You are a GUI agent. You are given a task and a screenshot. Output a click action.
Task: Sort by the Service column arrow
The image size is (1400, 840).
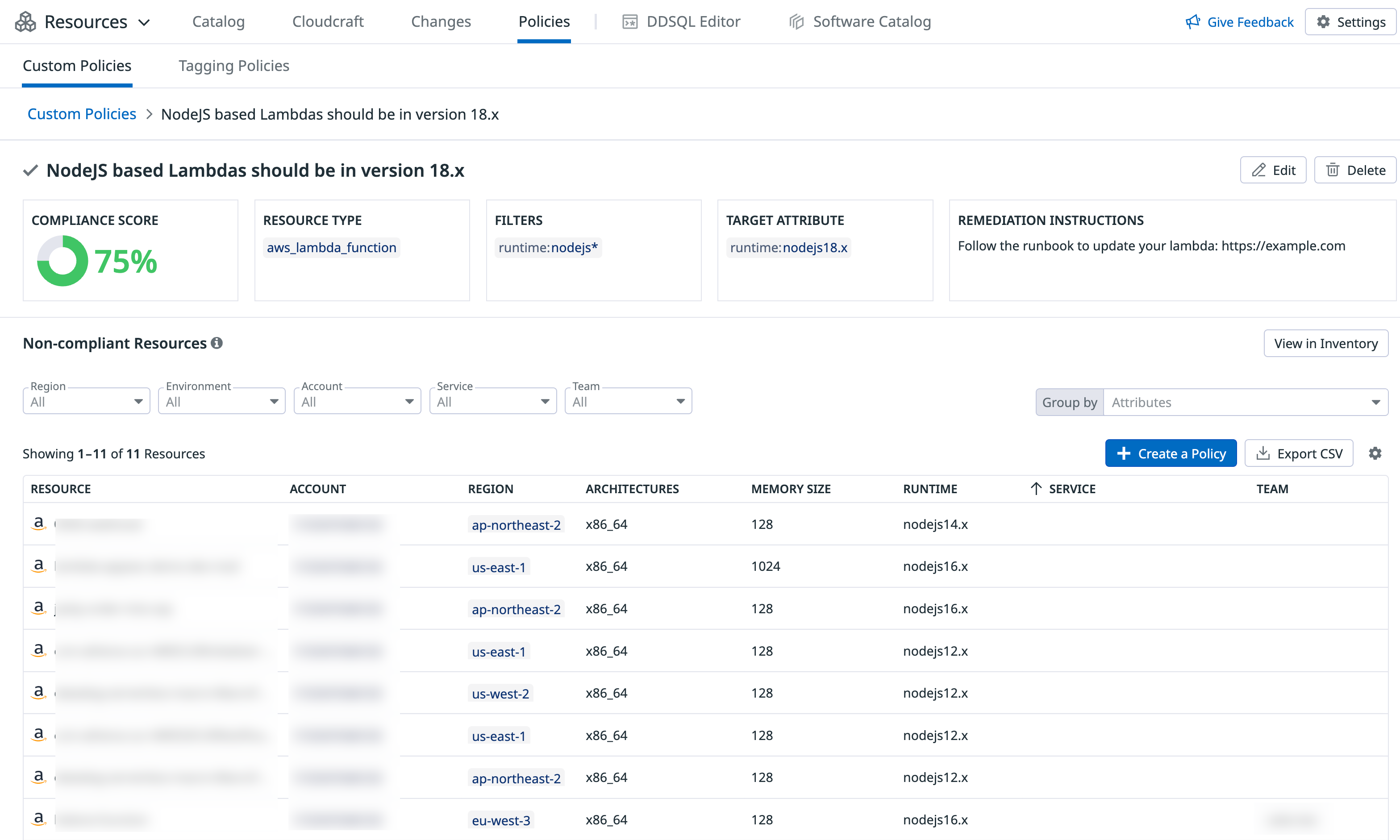pos(1035,488)
